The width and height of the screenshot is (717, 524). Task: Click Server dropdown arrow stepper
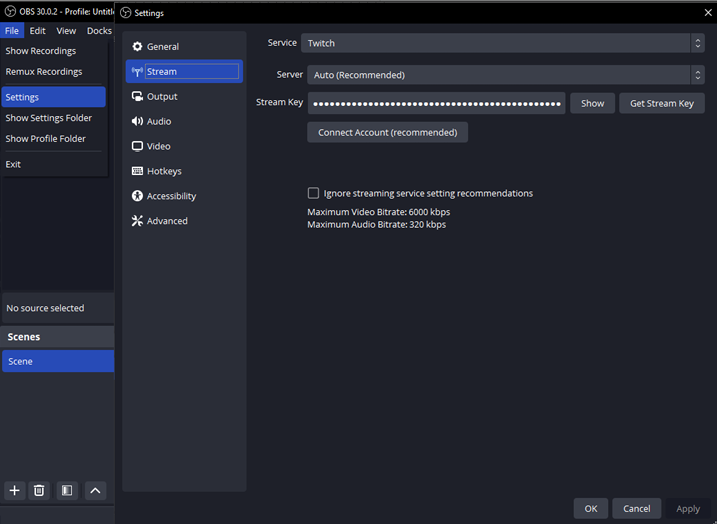[x=698, y=75]
